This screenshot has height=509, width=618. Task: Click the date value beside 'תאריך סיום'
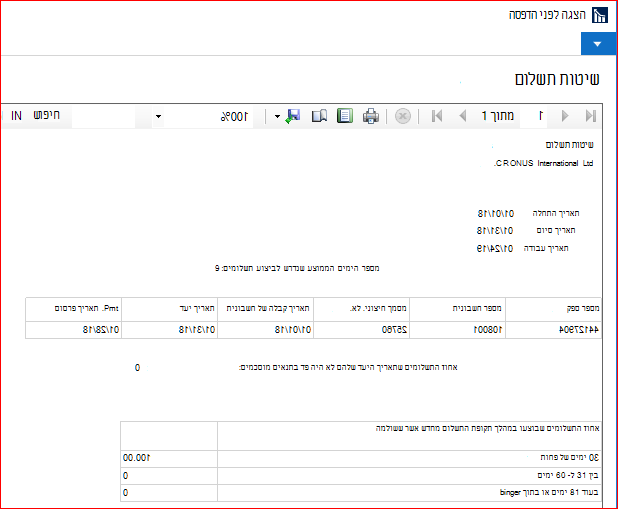(495, 231)
